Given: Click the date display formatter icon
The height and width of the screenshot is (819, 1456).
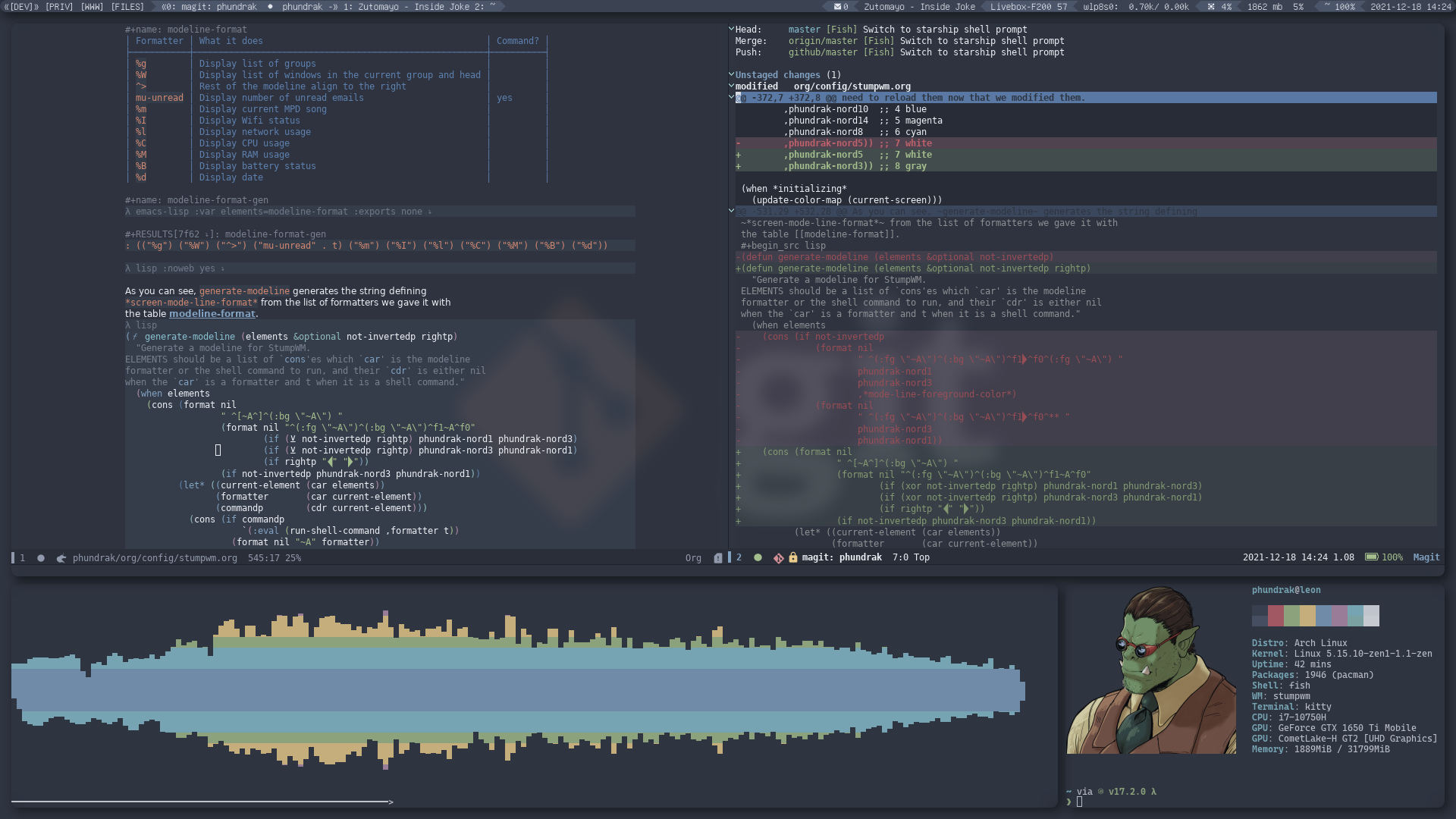Looking at the screenshot, I should point(141,177).
